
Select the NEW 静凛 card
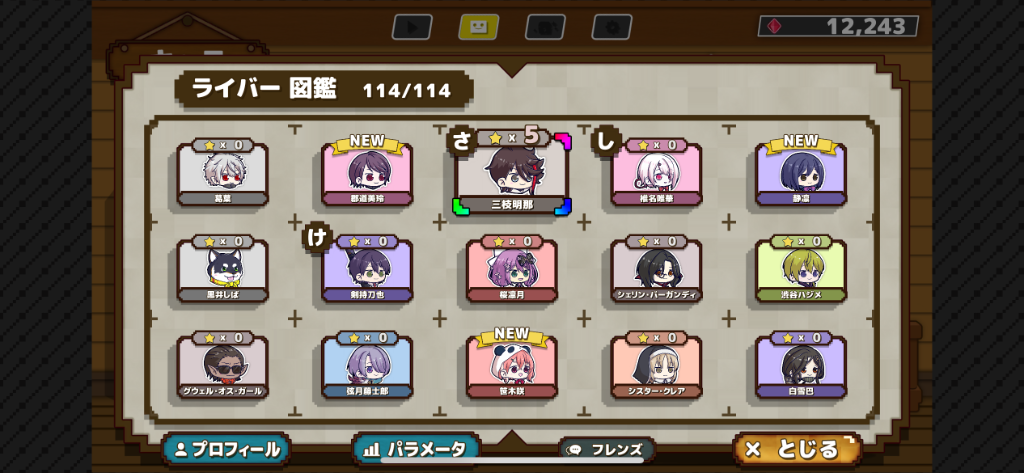tap(801, 171)
